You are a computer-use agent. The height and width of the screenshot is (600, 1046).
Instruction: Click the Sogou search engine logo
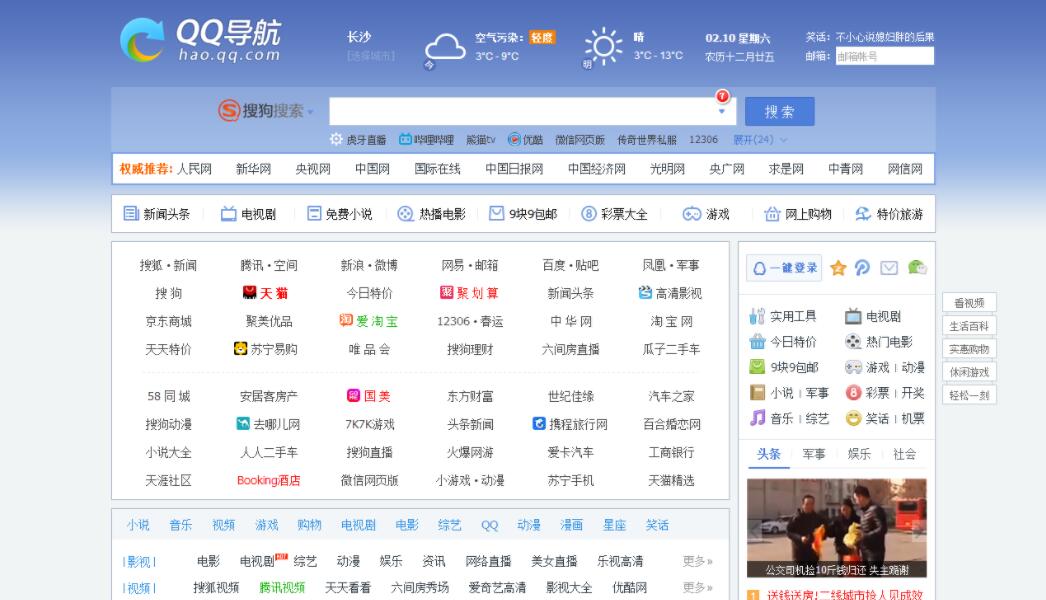[x=261, y=110]
